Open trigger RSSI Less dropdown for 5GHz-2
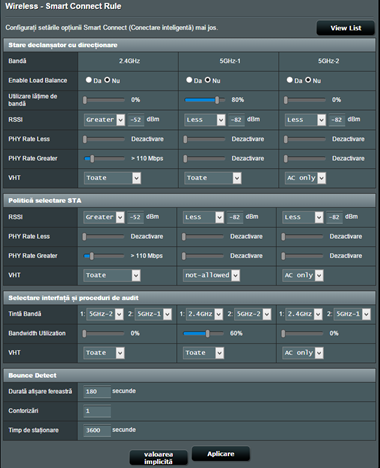Screen dimensions: 380x468 [x=305, y=120]
